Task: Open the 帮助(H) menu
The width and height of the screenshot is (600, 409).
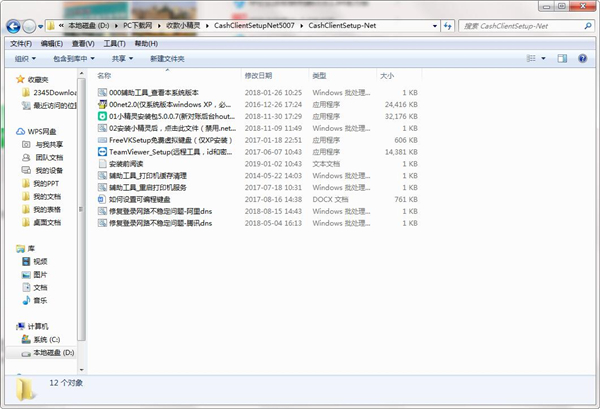Action: (146, 44)
